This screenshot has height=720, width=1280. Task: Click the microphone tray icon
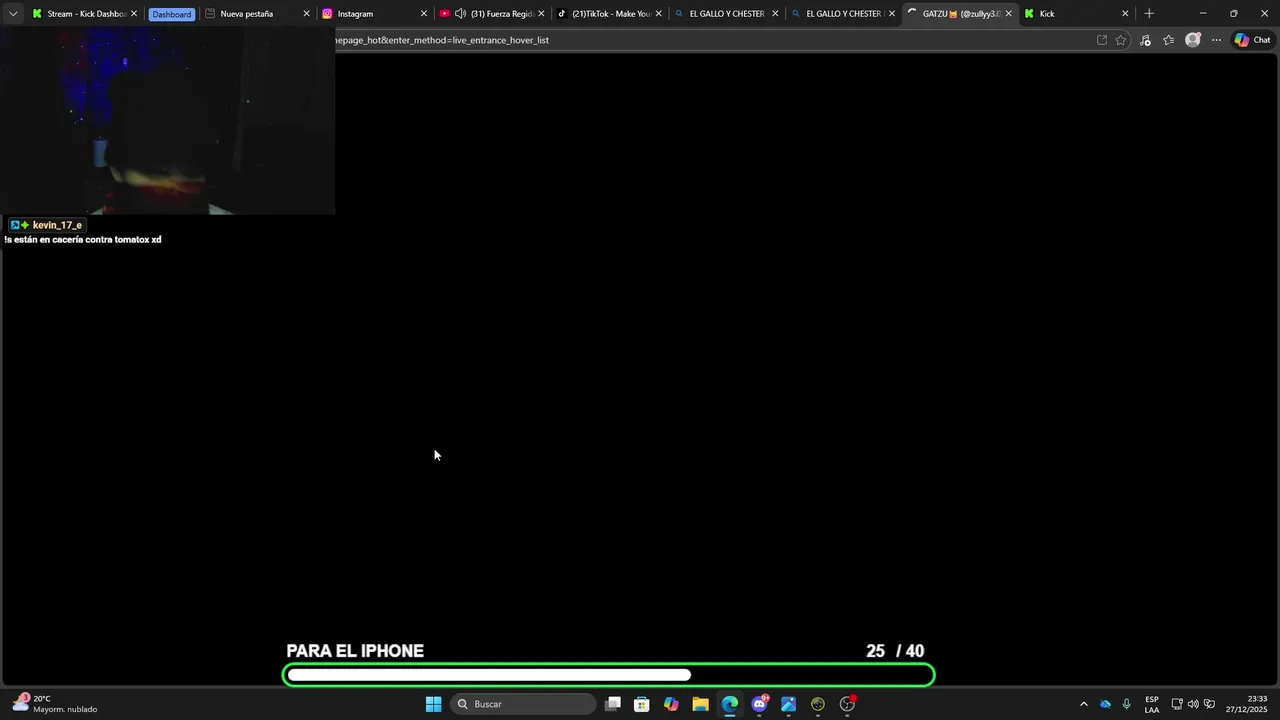pyautogui.click(x=1127, y=704)
